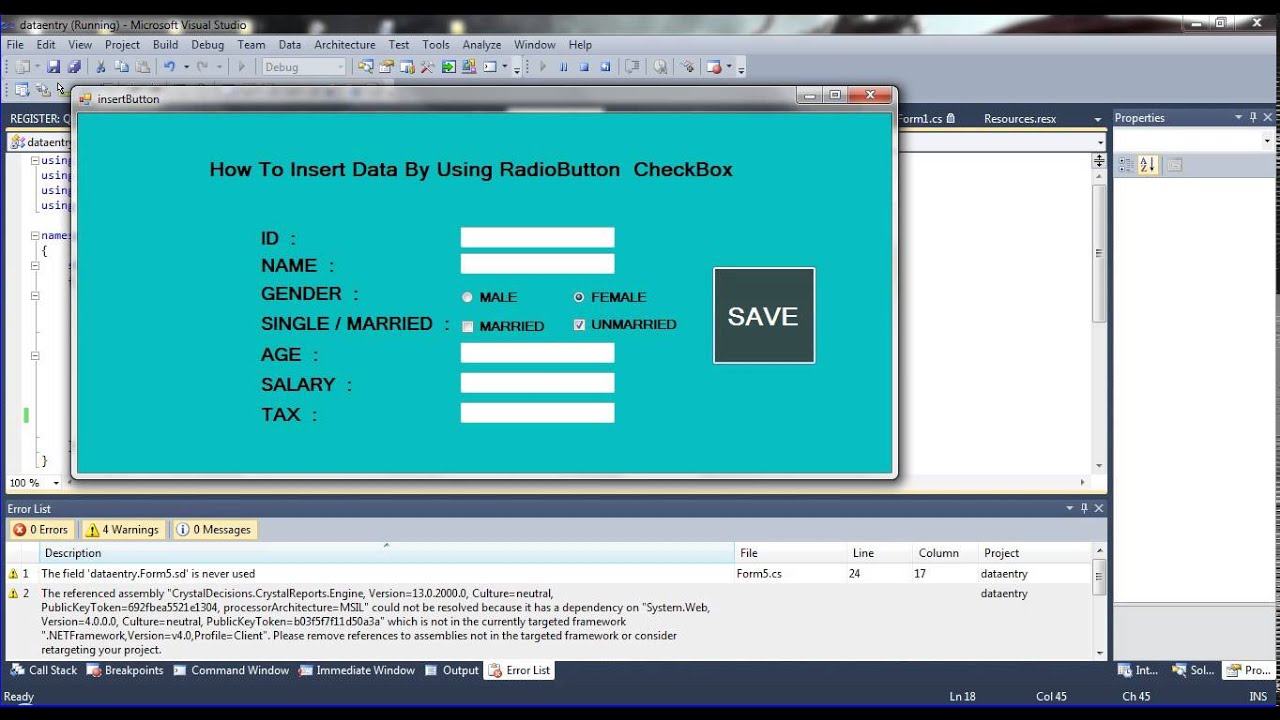Uncheck the UNMARRIED checkbox
The height and width of the screenshot is (720, 1280).
(579, 325)
